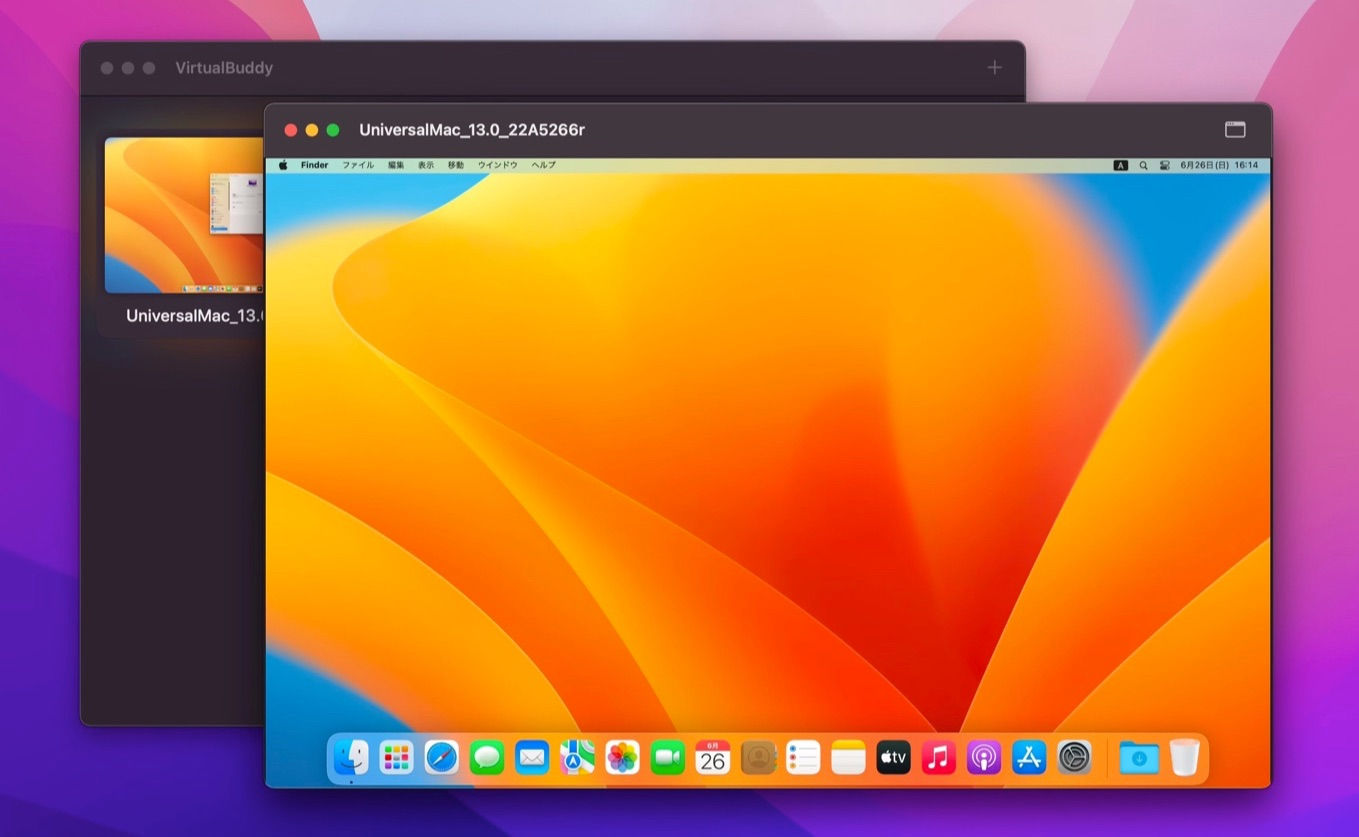Open the Finder menu in VM
This screenshot has height=837, width=1359.
pos(314,165)
